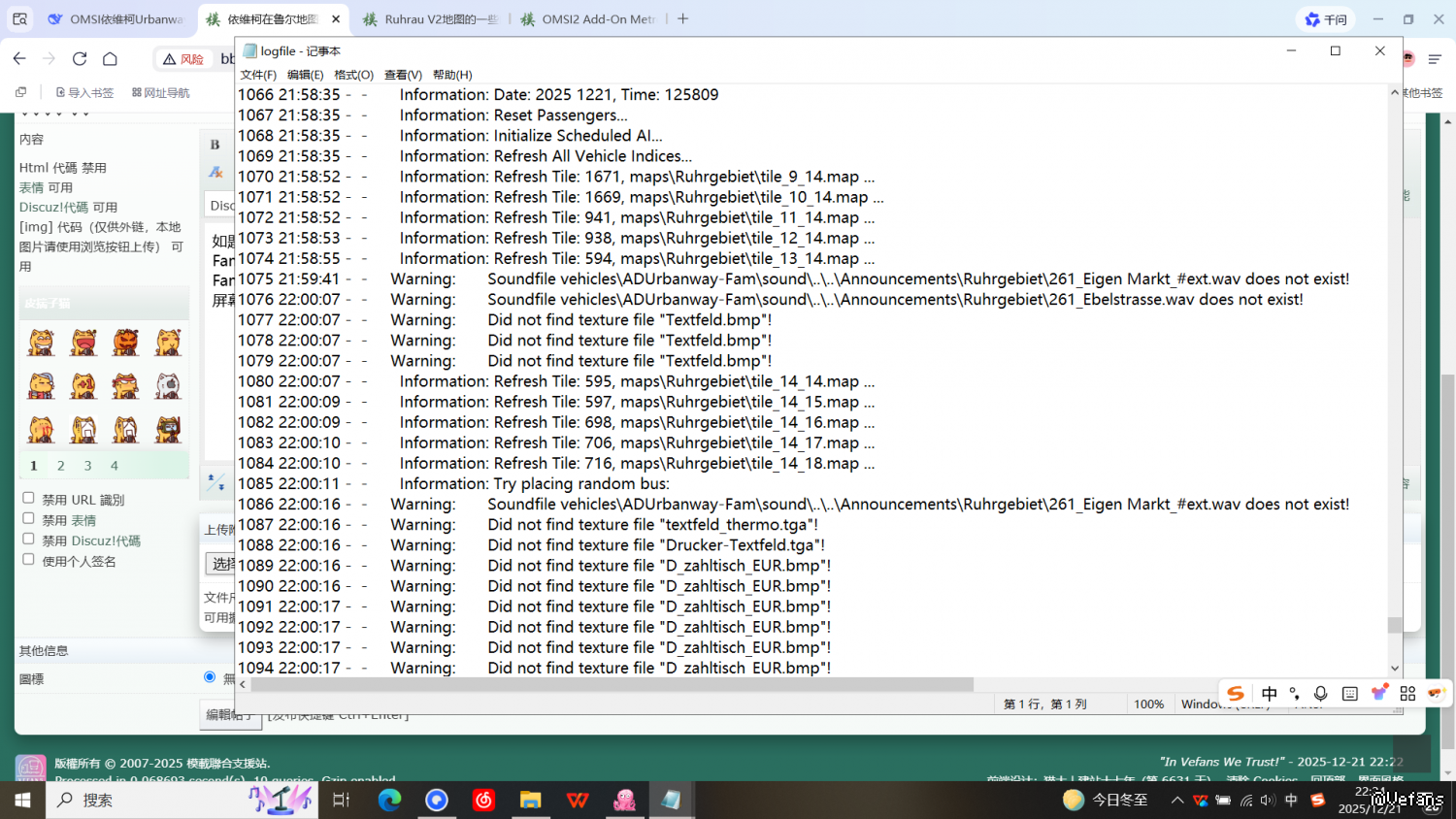
Task: Reload the current browser page
Action: pyautogui.click(x=80, y=59)
